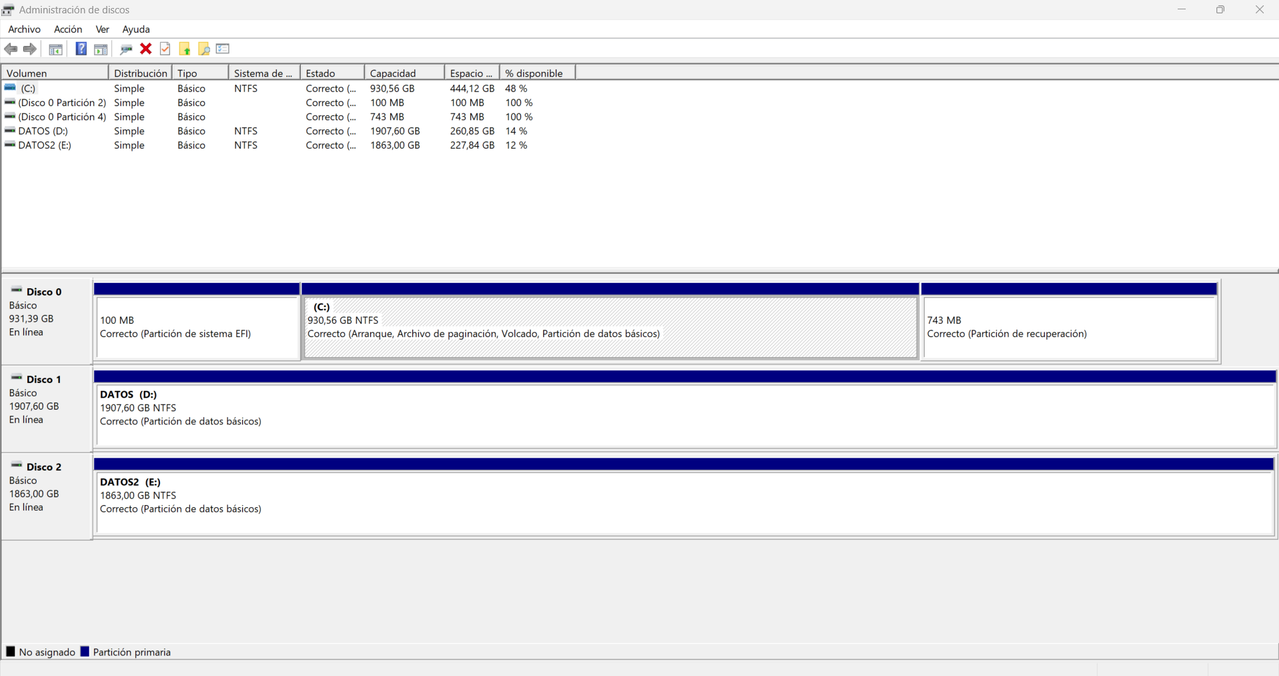Select the DATOS2 (E:) partition block
The width and height of the screenshot is (1279, 676).
685,497
